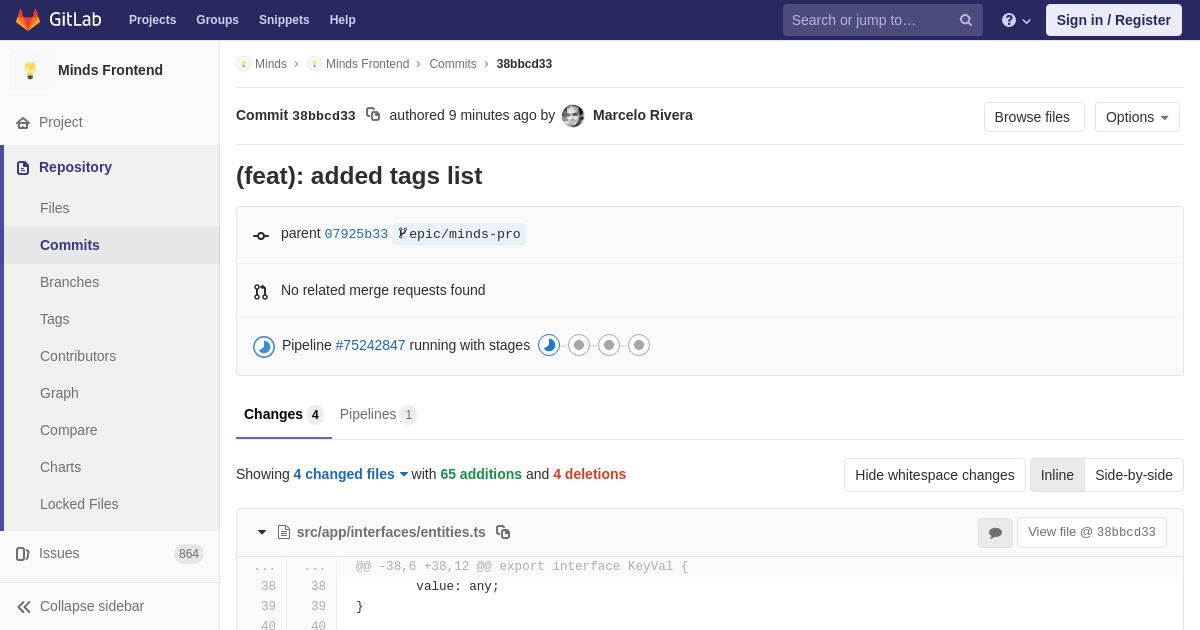Open the Help top bar item
Image resolution: width=1200 pixels, height=630 pixels.
pyautogui.click(x=343, y=20)
